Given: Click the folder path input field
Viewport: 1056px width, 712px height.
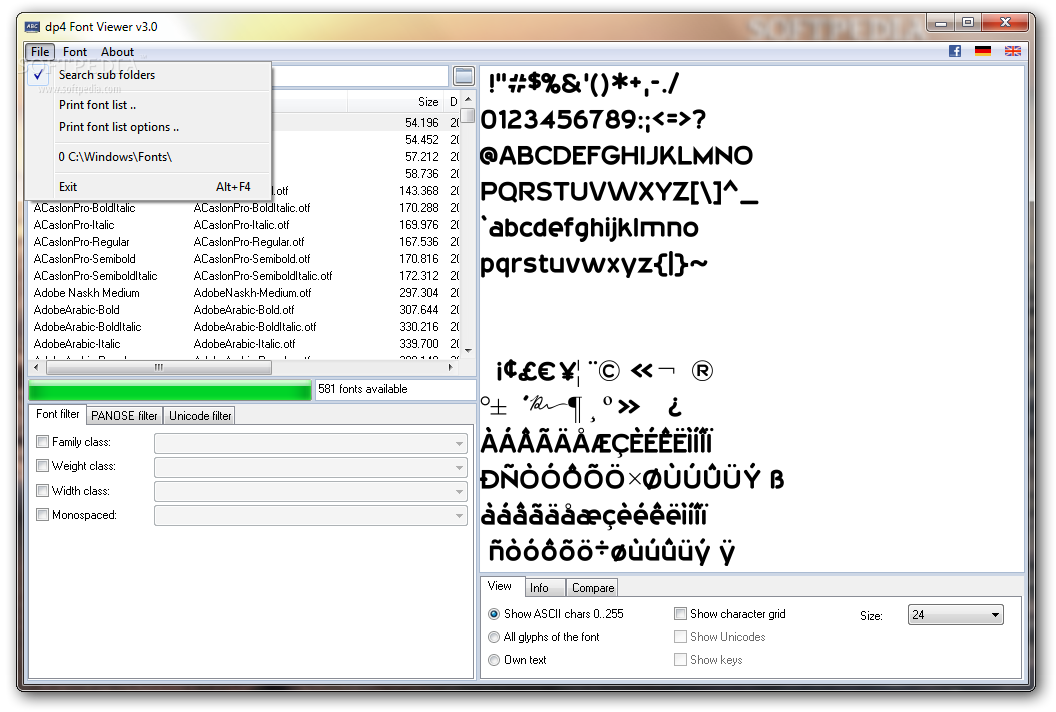Looking at the screenshot, I should 360,76.
